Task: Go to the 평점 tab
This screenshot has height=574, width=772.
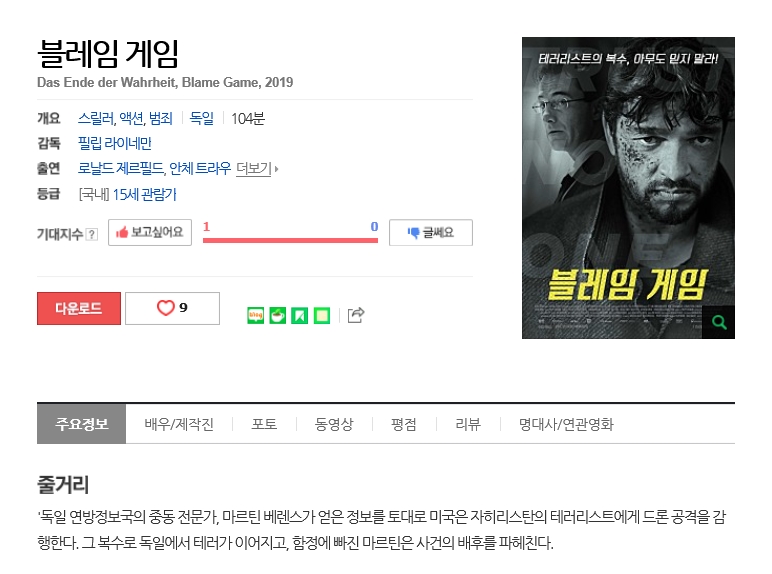Action: click(404, 424)
